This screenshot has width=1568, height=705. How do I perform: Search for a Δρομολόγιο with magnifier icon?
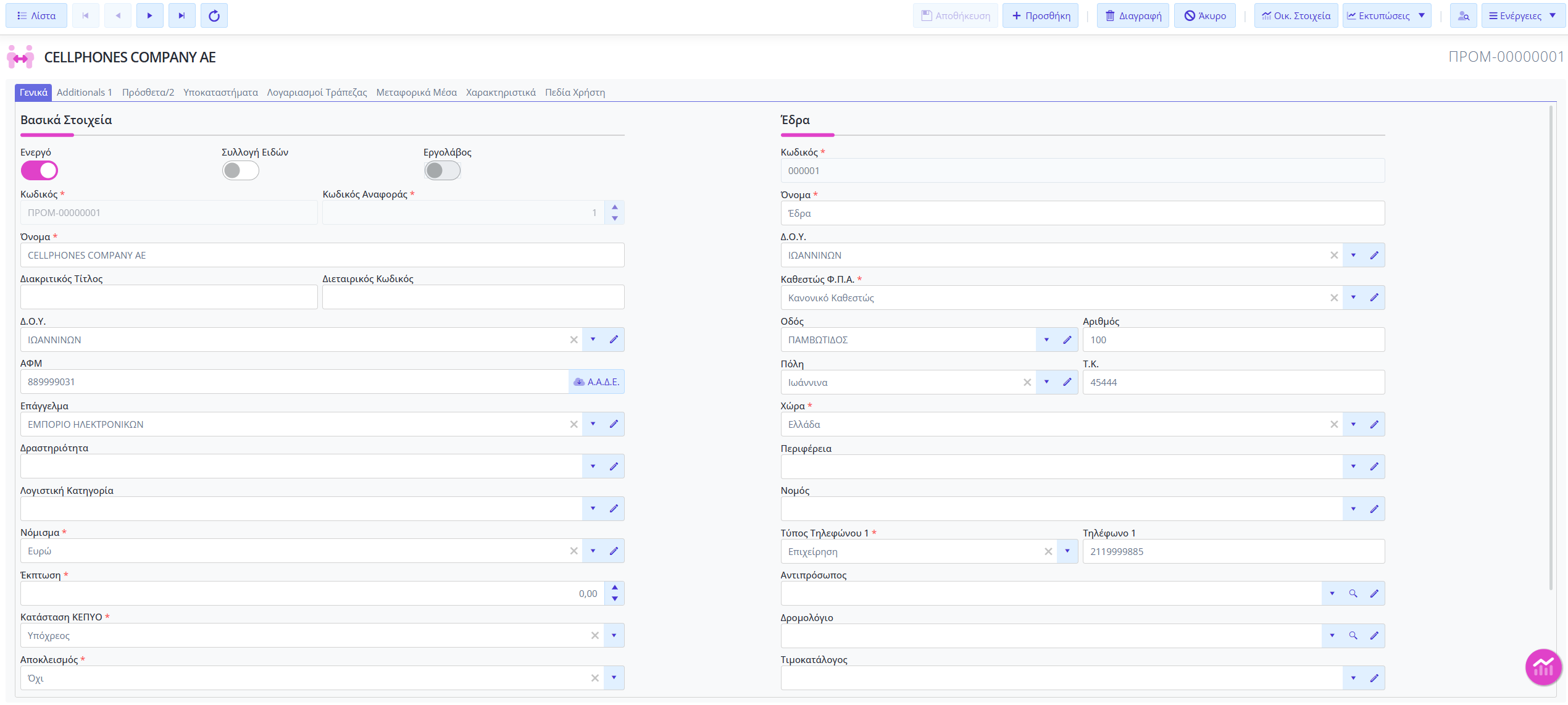[x=1353, y=635]
